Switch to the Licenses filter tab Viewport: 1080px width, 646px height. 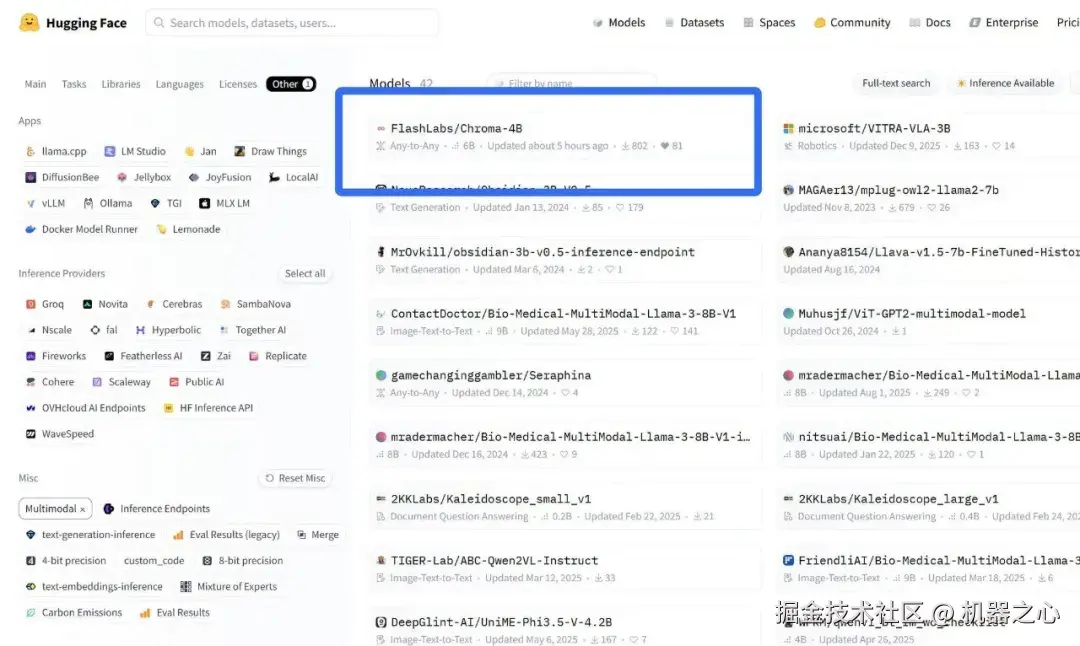[x=238, y=84]
